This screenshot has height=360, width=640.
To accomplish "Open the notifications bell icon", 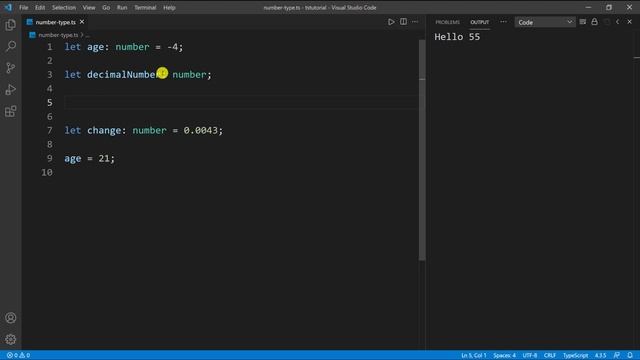I will pos(630,355).
